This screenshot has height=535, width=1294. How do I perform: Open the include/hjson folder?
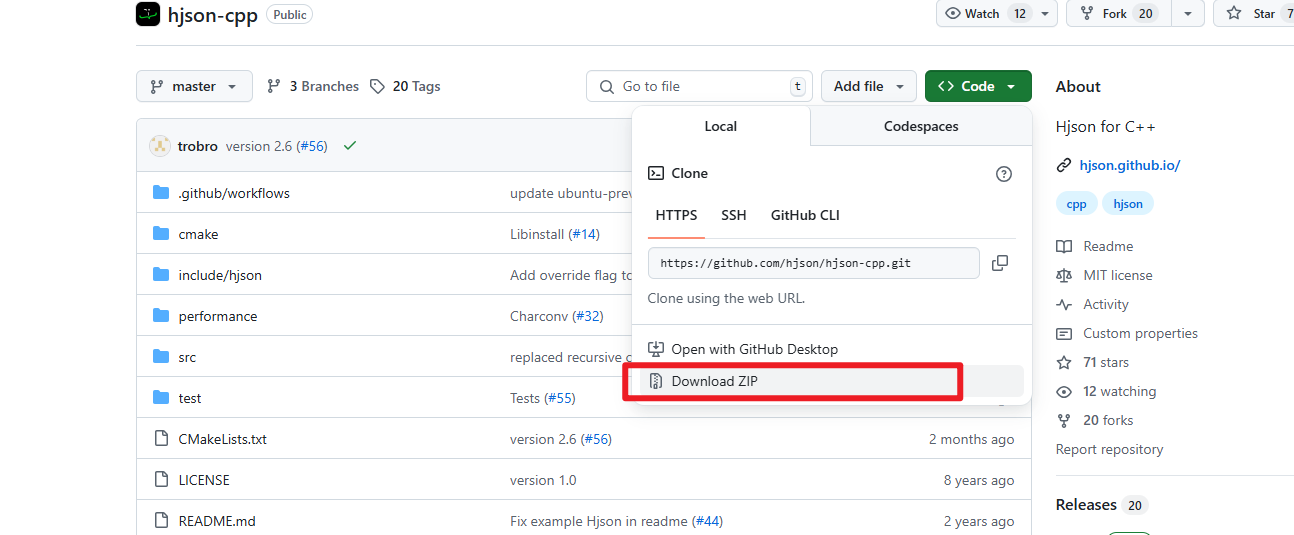[x=220, y=275]
